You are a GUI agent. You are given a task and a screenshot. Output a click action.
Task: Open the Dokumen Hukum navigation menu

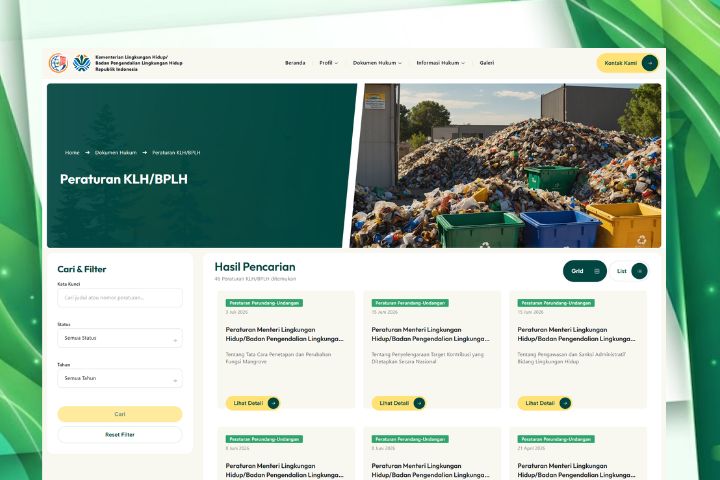click(x=377, y=63)
